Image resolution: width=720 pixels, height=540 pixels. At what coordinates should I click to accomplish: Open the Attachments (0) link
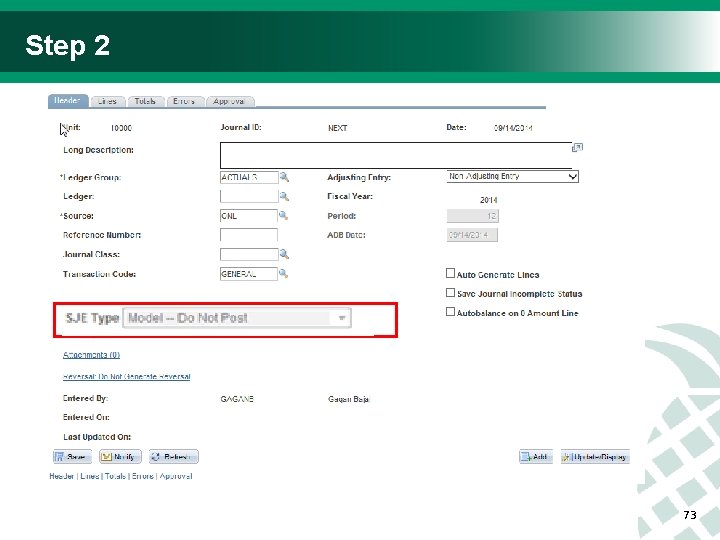[91, 355]
